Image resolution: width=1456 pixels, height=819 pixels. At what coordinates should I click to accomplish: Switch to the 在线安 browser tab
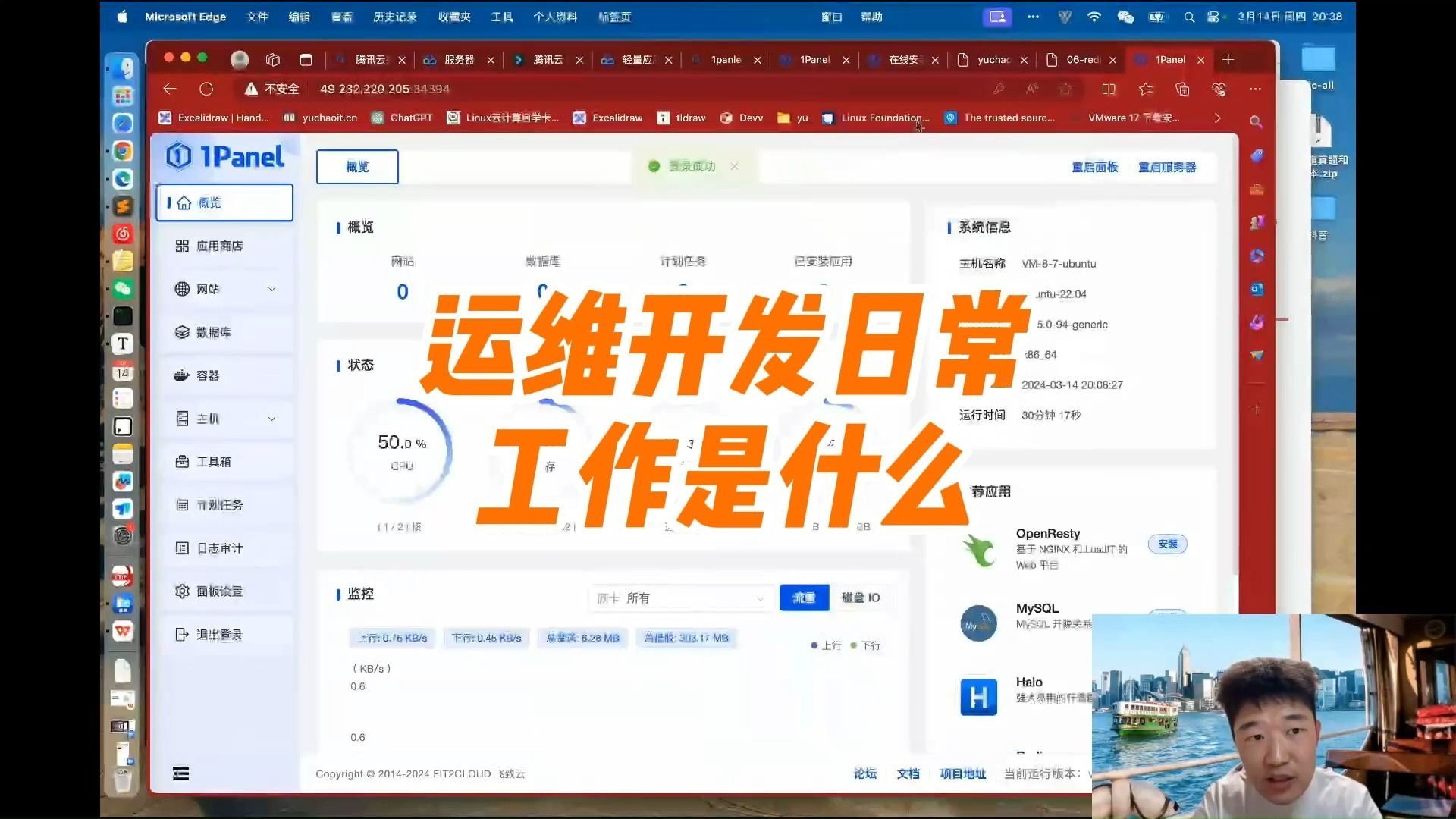[x=903, y=59]
